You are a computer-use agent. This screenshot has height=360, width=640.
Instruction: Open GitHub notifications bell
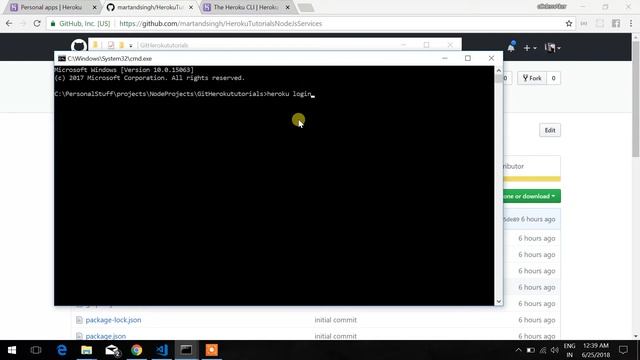[511, 47]
